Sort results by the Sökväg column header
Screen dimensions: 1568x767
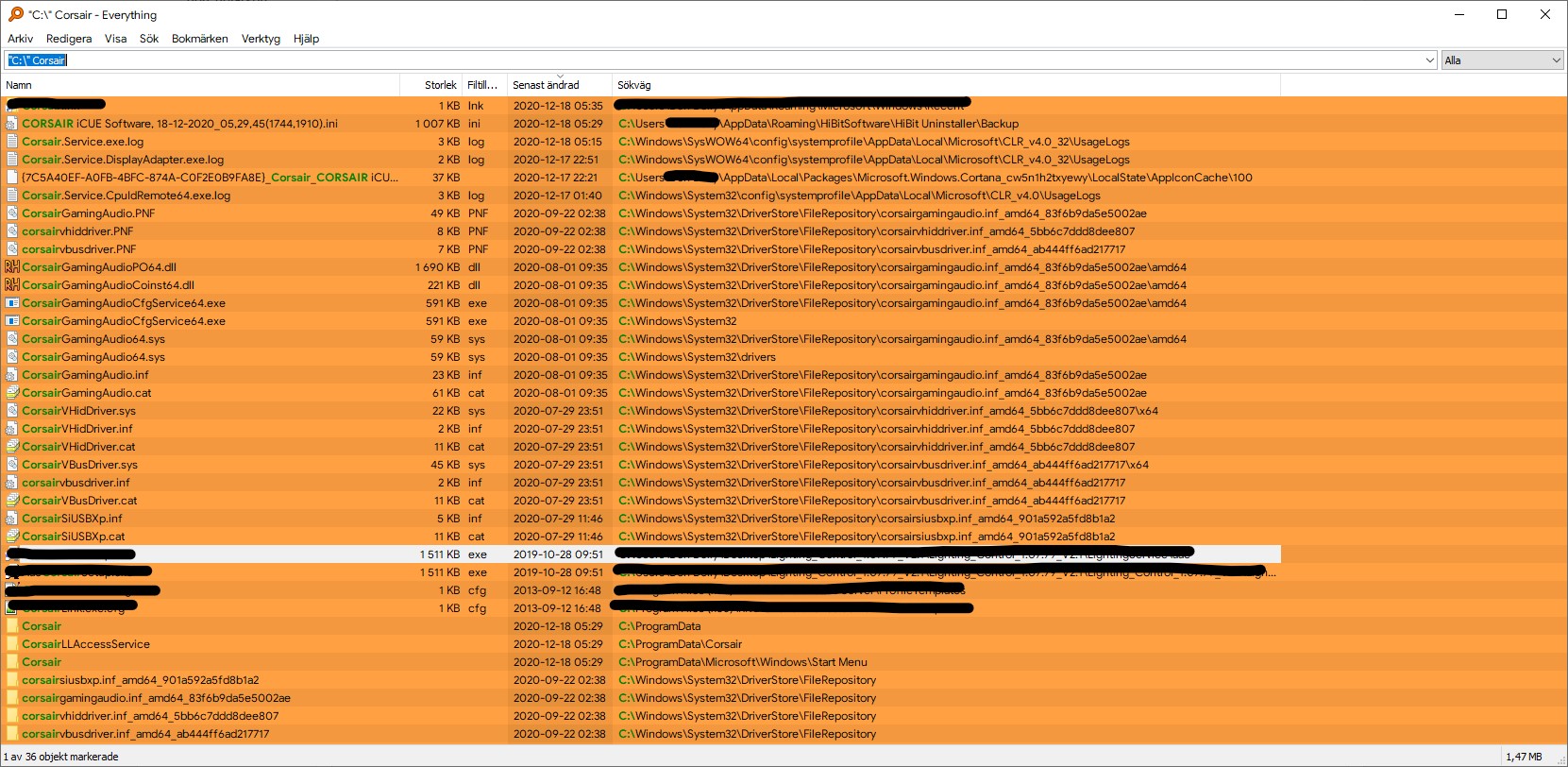pos(946,85)
